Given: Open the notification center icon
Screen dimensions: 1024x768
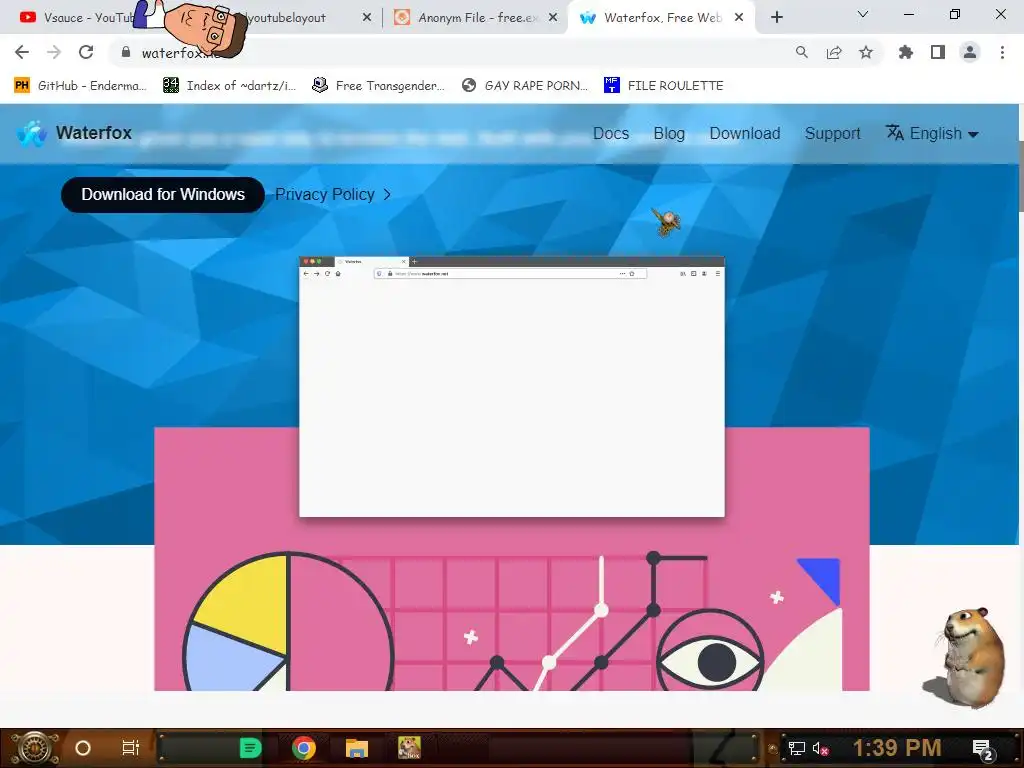Looking at the screenshot, I should click(x=983, y=749).
